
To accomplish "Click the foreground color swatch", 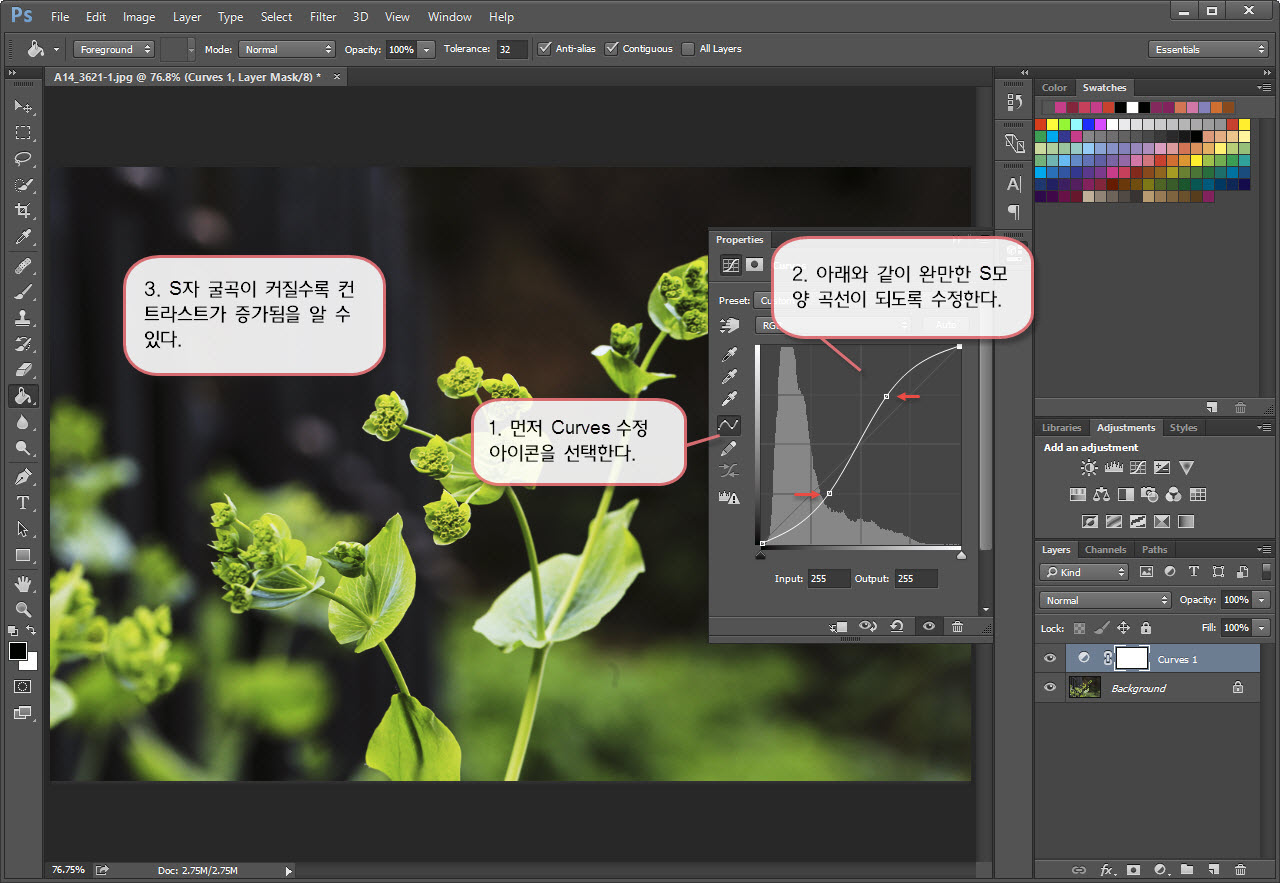I will point(17,651).
